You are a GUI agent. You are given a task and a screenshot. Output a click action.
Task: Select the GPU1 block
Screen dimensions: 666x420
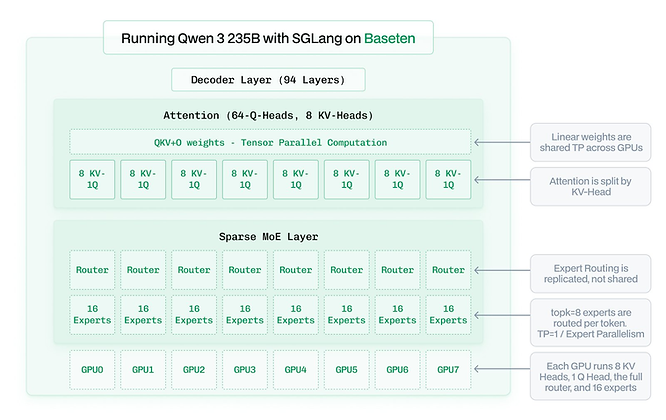tap(143, 369)
